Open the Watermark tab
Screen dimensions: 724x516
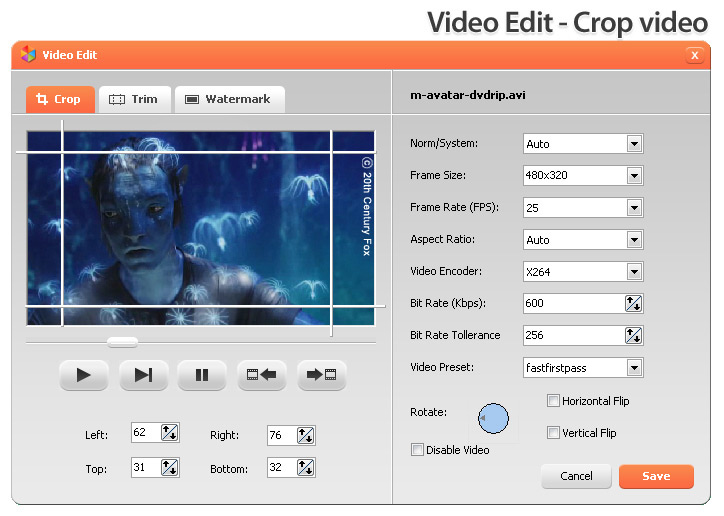coord(229,99)
